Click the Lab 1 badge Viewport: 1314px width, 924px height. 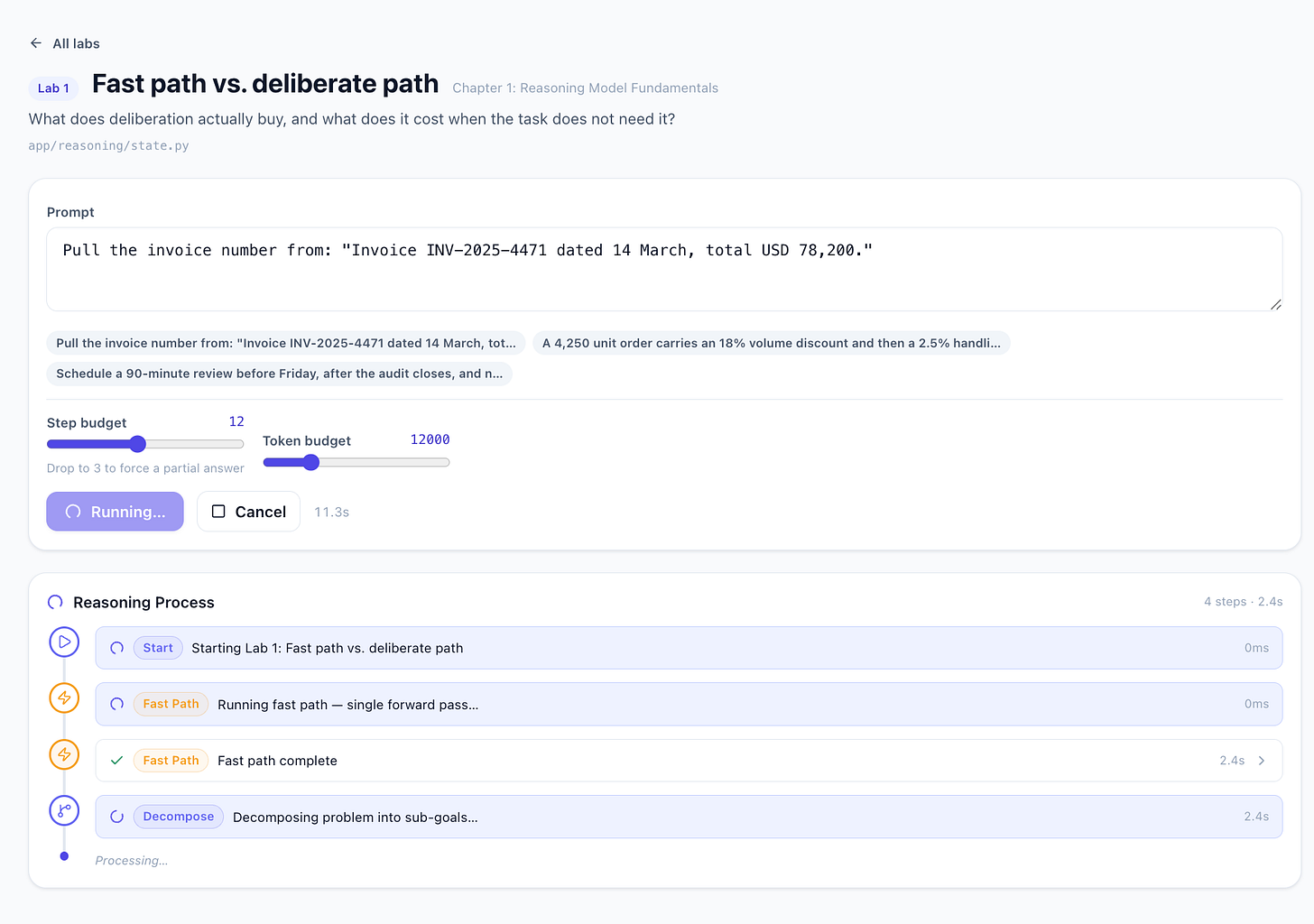(53, 88)
